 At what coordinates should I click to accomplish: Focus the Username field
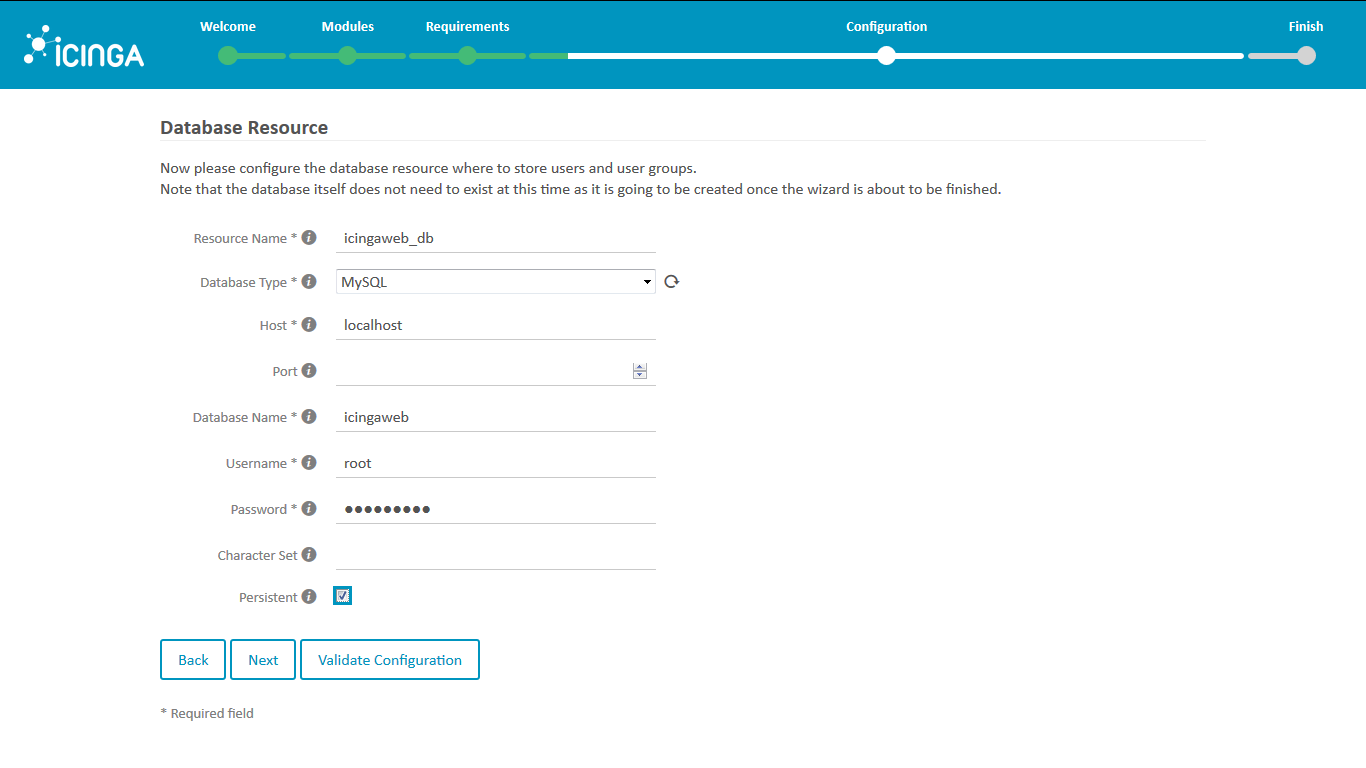[496, 464]
